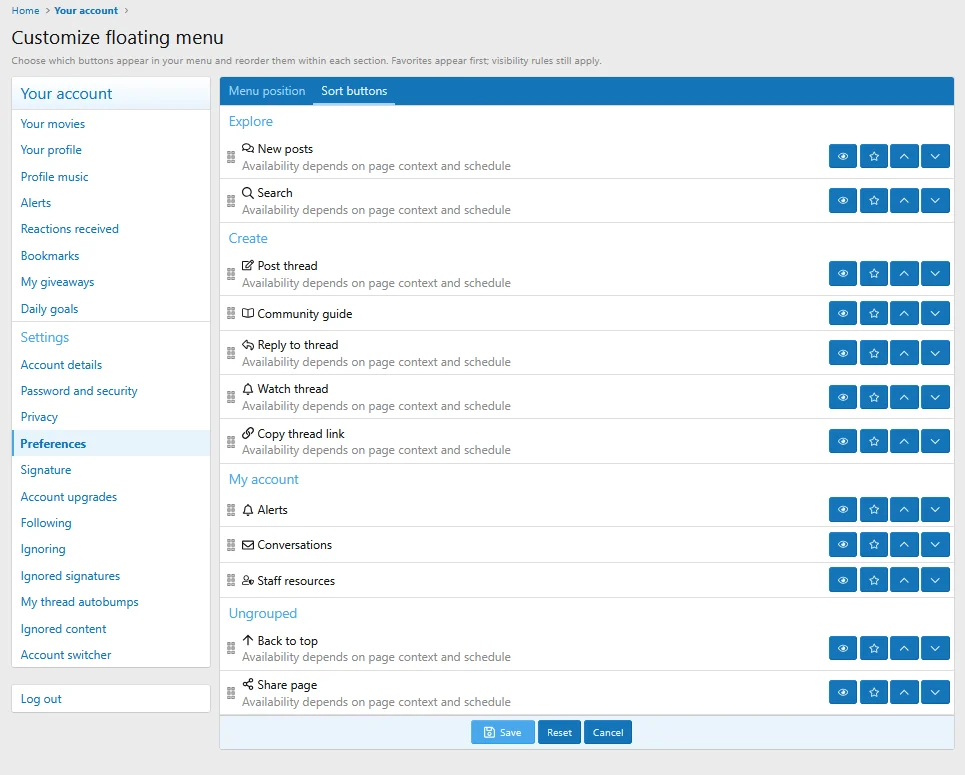Open Your account breadcrumb link
Screen dimensions: 965x775
click(86, 10)
